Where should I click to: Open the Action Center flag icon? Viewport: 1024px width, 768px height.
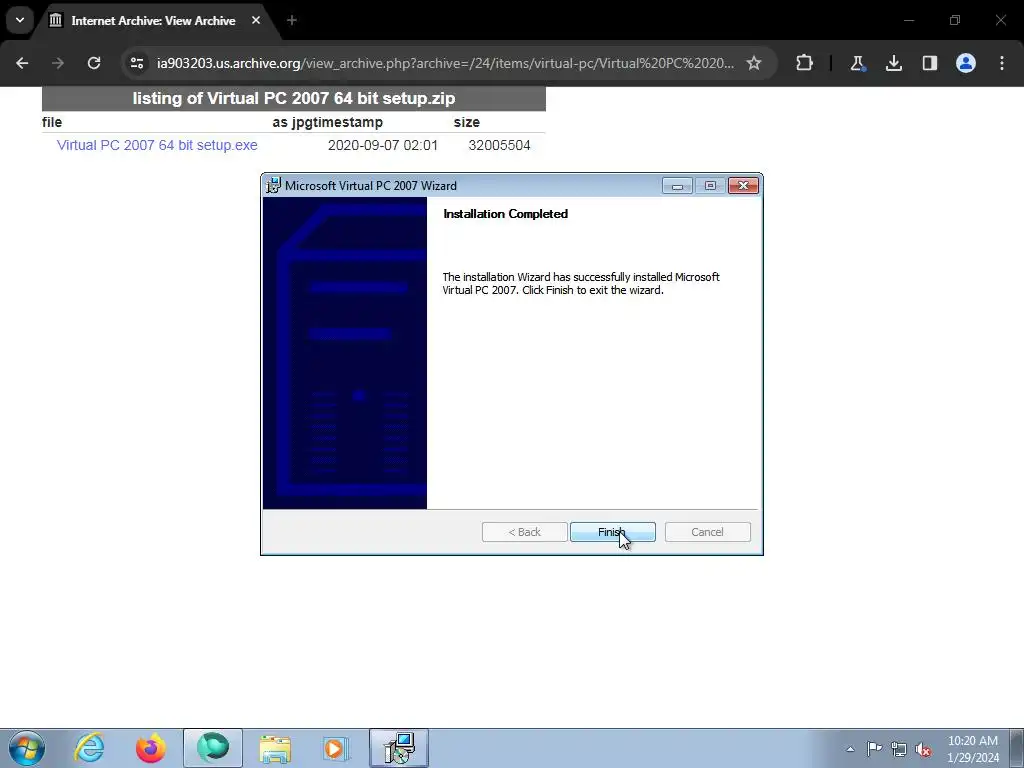point(874,749)
